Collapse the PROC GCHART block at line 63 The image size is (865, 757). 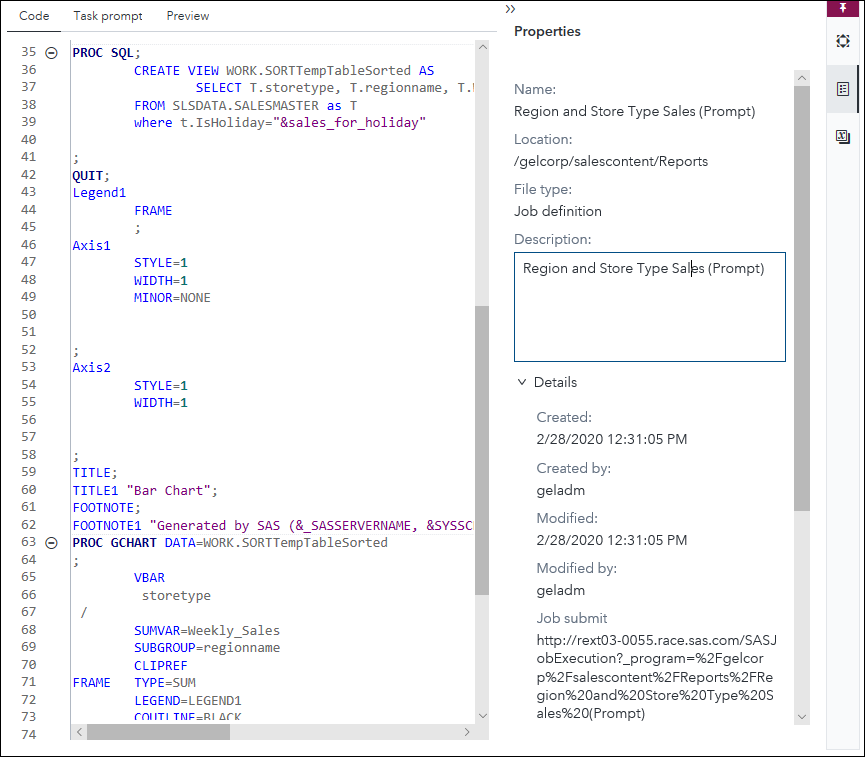[51, 543]
